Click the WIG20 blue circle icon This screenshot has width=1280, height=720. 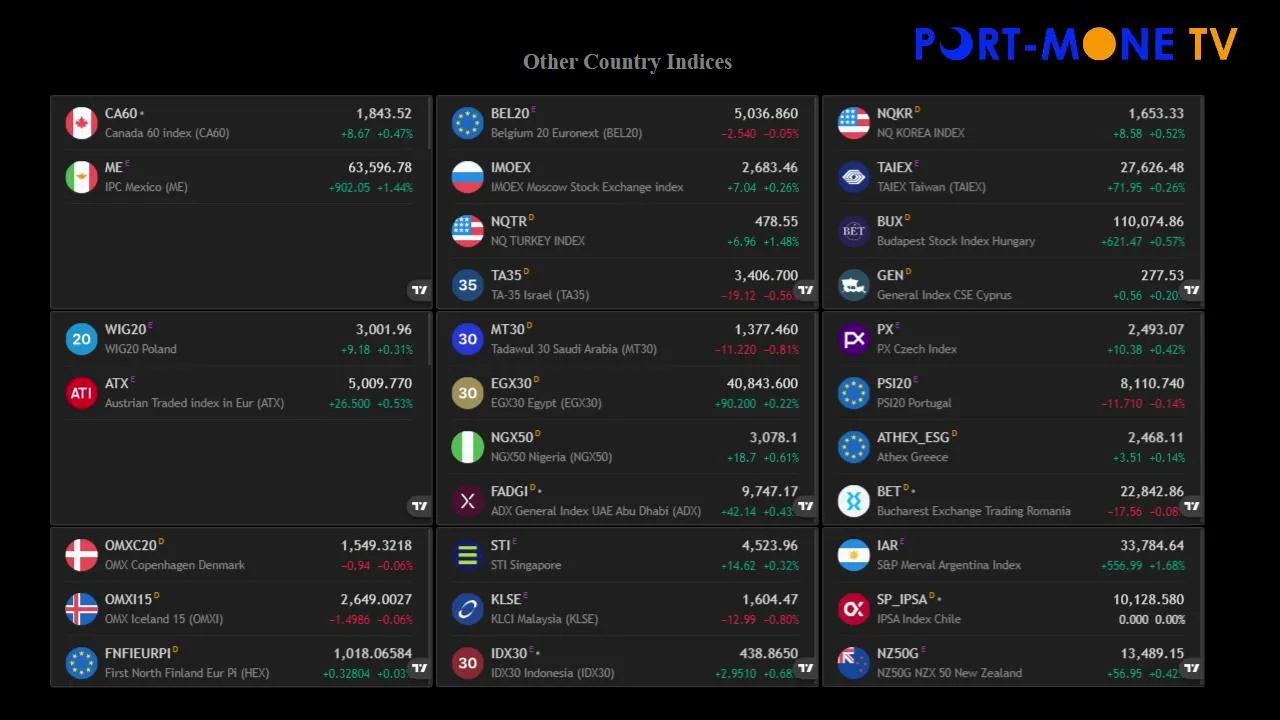point(81,339)
